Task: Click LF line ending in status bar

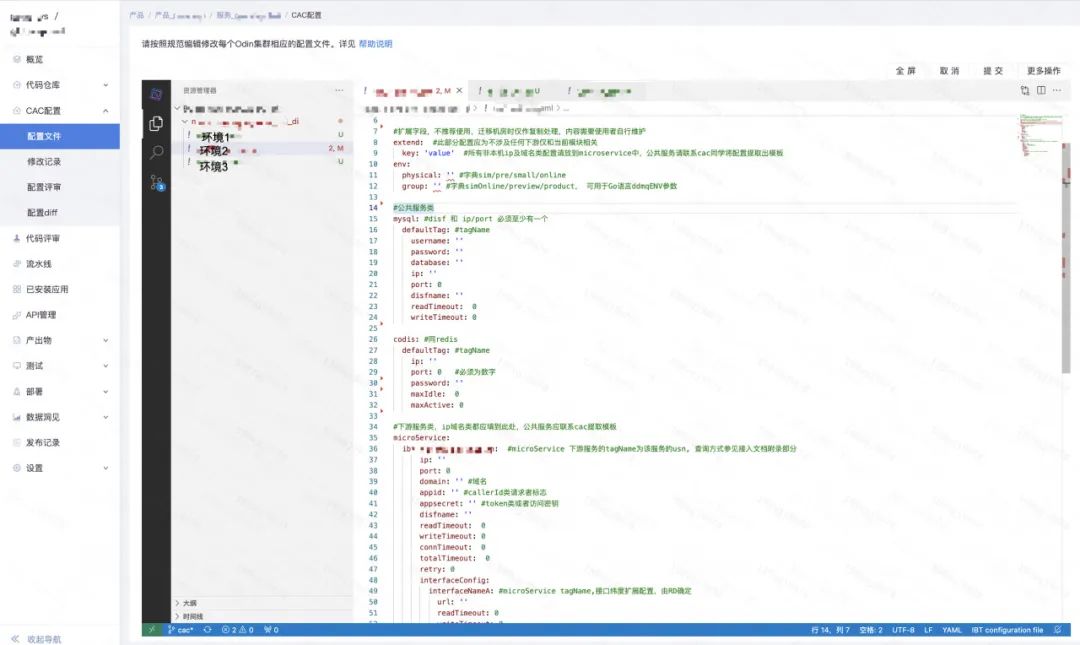Action: click(x=928, y=630)
